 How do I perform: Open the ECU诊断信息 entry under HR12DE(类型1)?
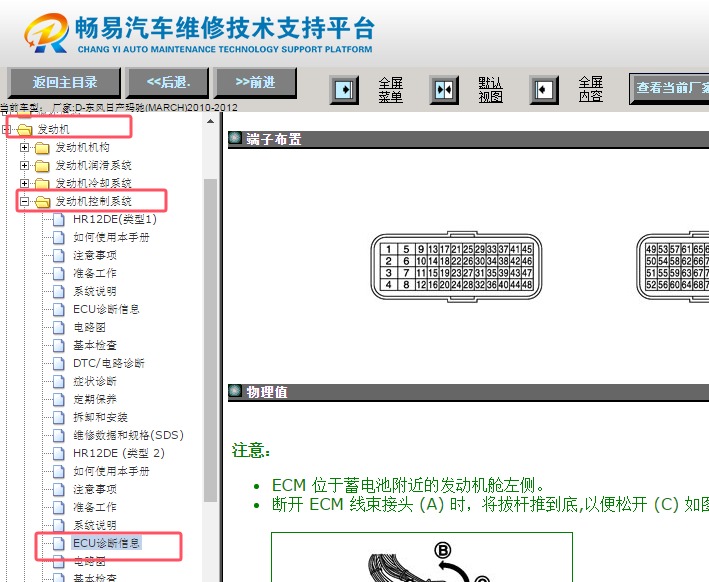(106, 309)
